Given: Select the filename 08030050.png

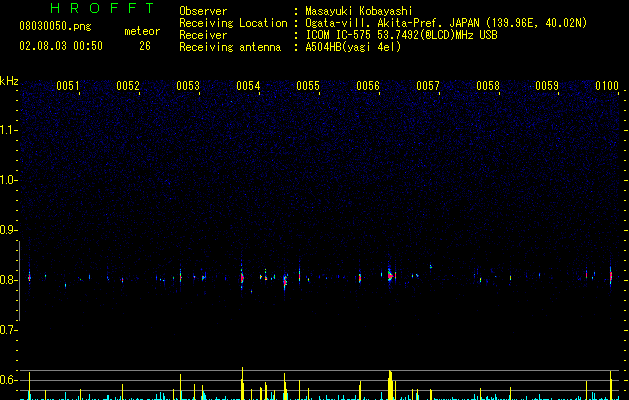Looking at the screenshot, I should click(55, 27).
